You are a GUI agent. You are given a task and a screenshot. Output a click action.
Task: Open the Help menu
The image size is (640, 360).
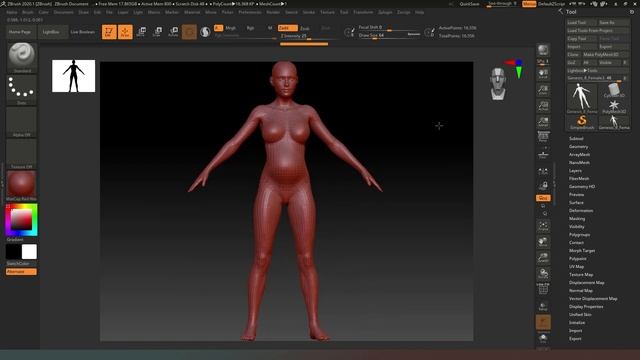(419, 12)
